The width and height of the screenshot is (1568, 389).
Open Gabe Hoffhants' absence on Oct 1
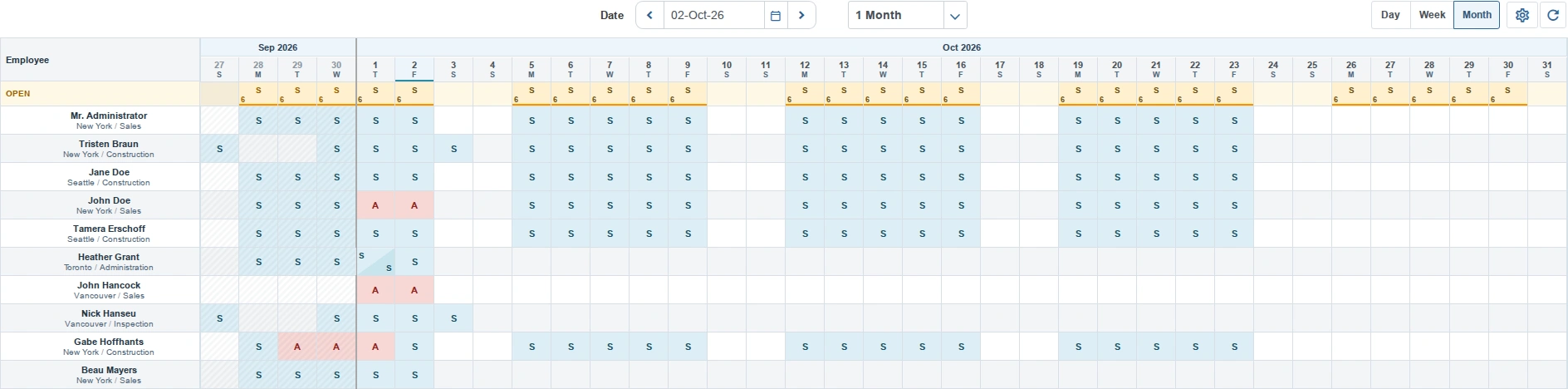(375, 347)
